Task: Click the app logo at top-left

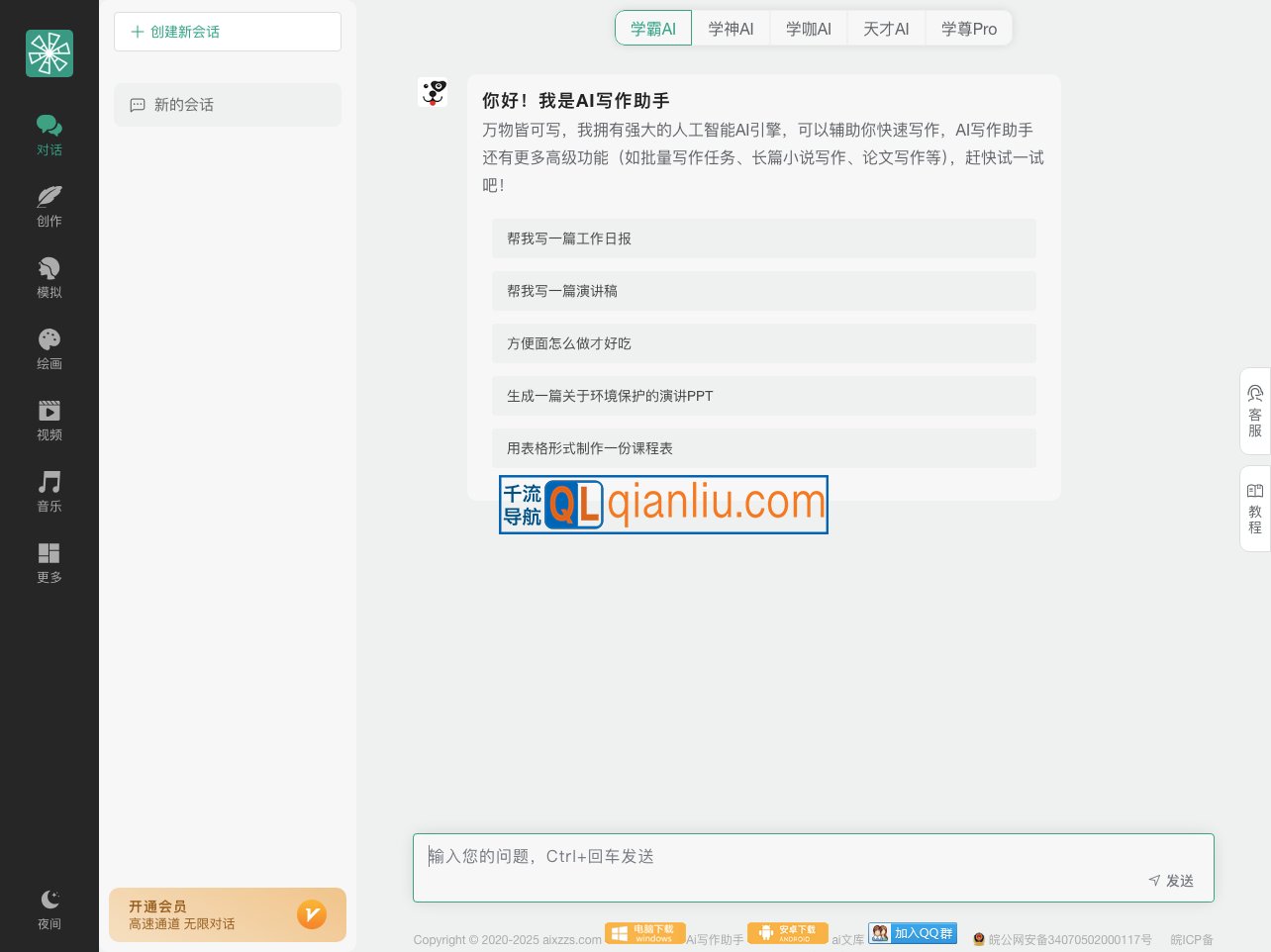Action: tap(49, 53)
